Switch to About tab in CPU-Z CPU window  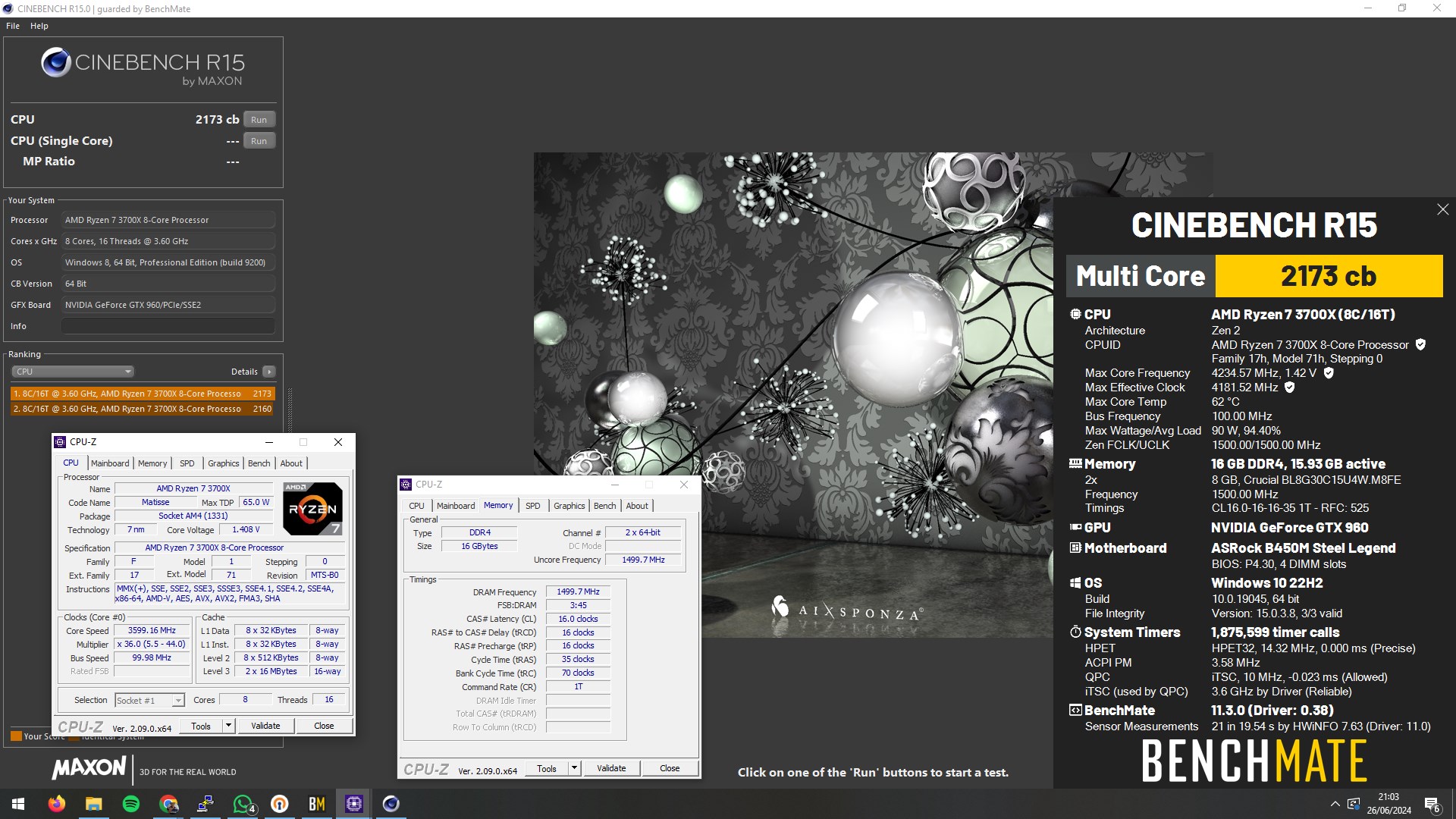291,463
